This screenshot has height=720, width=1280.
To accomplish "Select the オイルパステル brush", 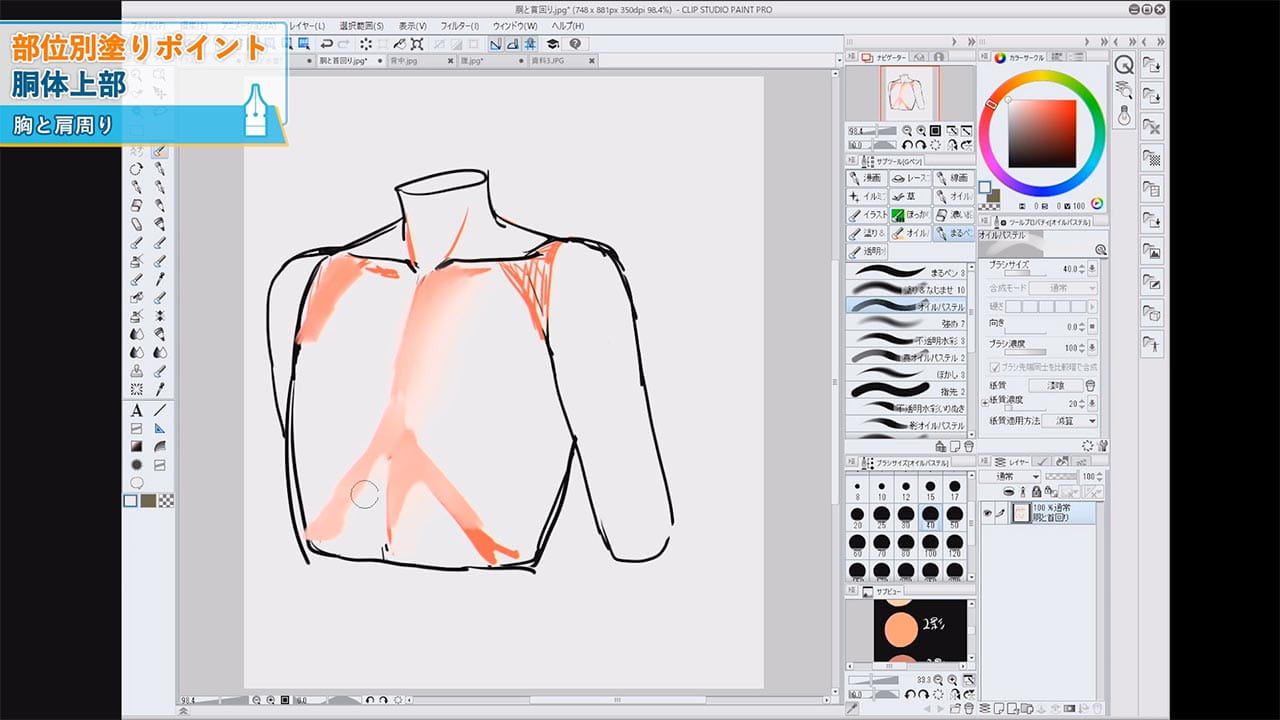I will [907, 306].
